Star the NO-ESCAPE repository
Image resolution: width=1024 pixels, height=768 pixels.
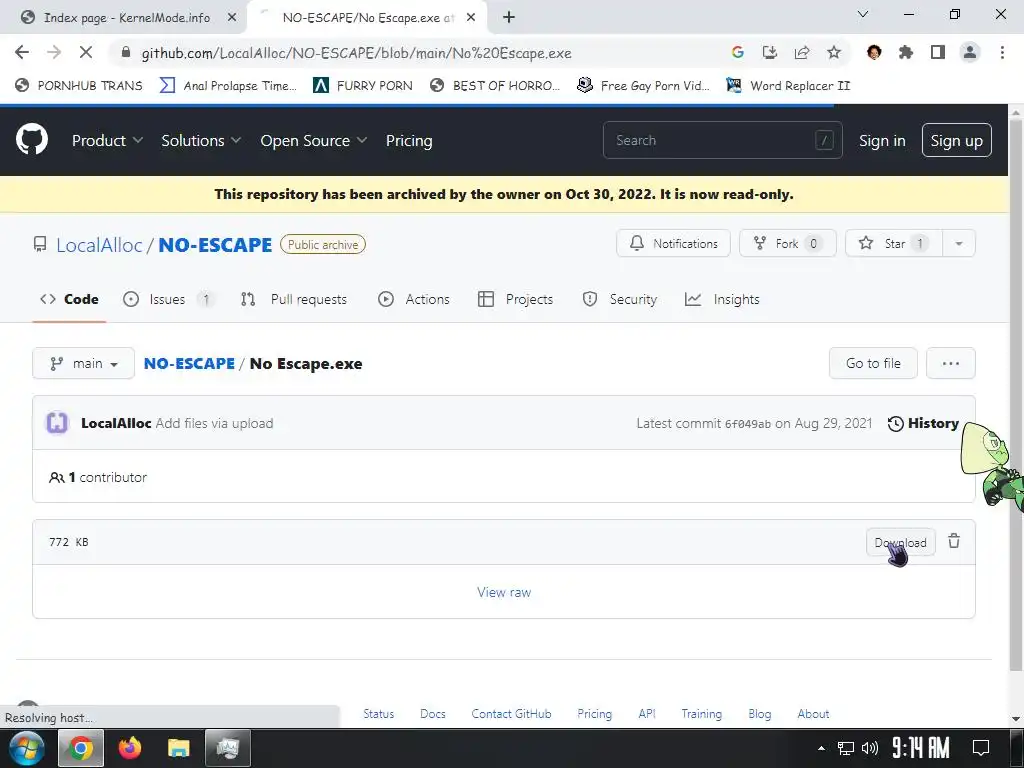click(894, 244)
